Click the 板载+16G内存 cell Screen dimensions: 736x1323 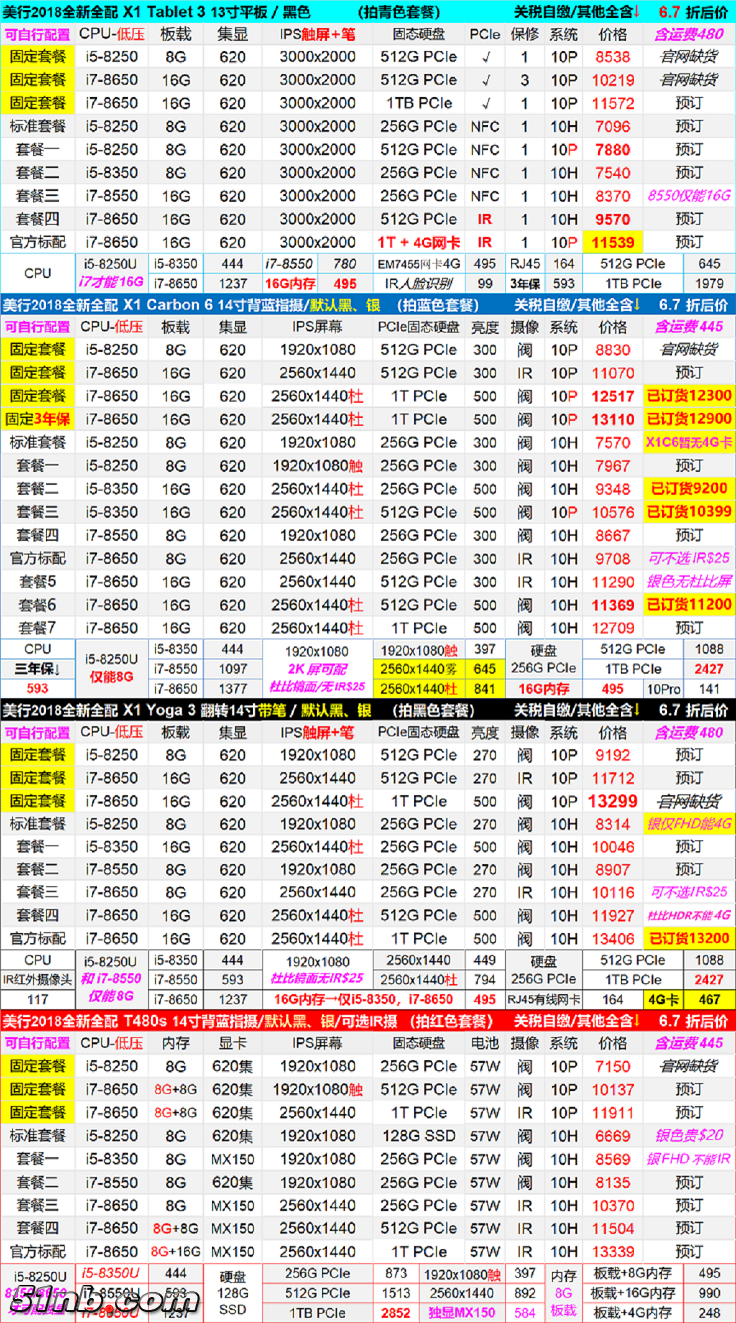tap(632, 1293)
